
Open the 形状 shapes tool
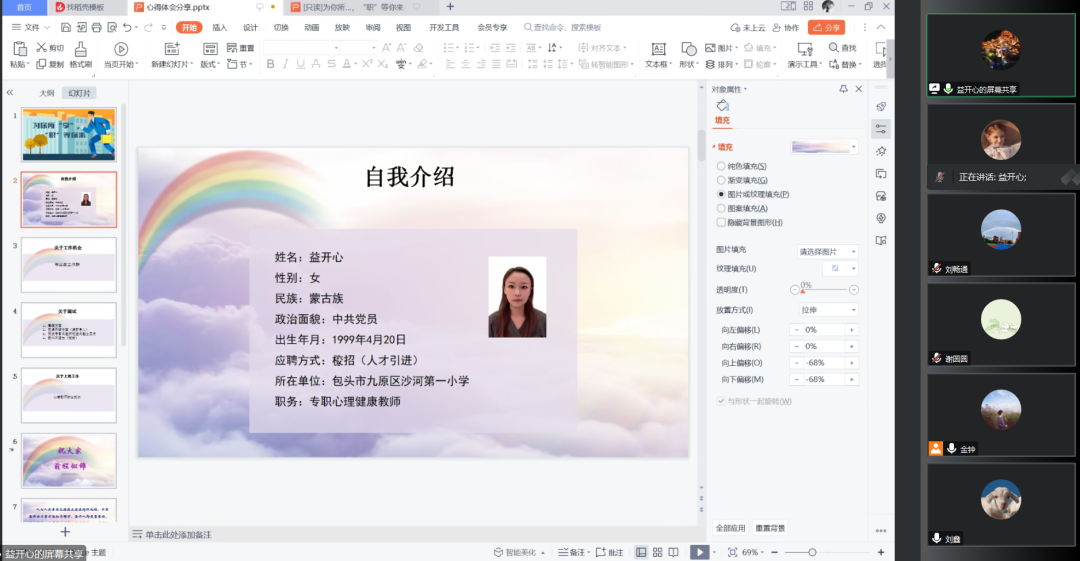click(x=688, y=49)
